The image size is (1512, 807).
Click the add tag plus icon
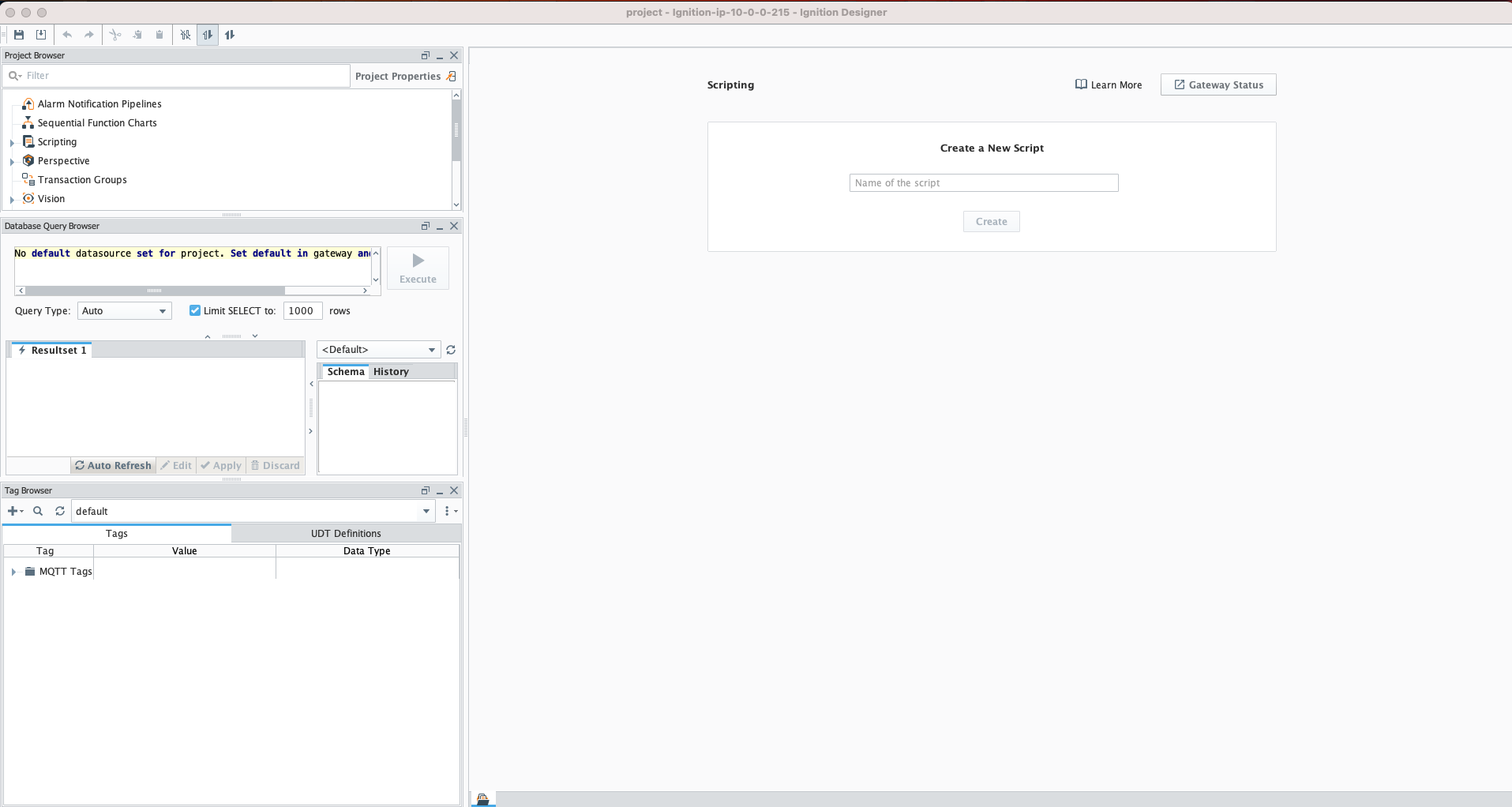pos(13,511)
